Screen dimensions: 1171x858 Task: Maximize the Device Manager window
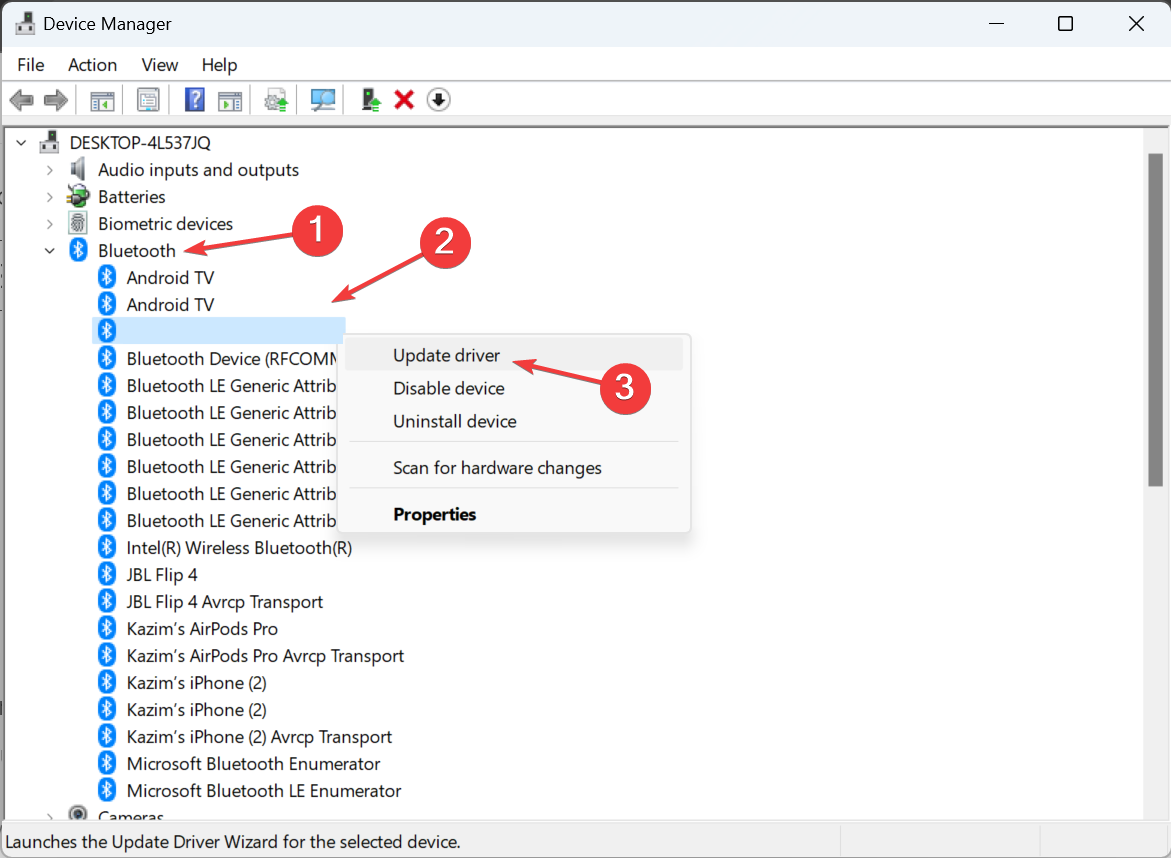point(1066,24)
